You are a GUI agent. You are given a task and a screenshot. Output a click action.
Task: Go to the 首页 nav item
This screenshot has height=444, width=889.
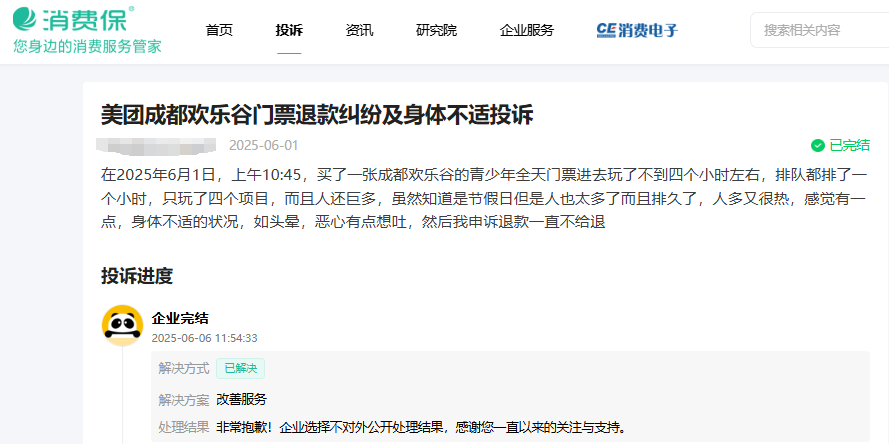tap(219, 30)
